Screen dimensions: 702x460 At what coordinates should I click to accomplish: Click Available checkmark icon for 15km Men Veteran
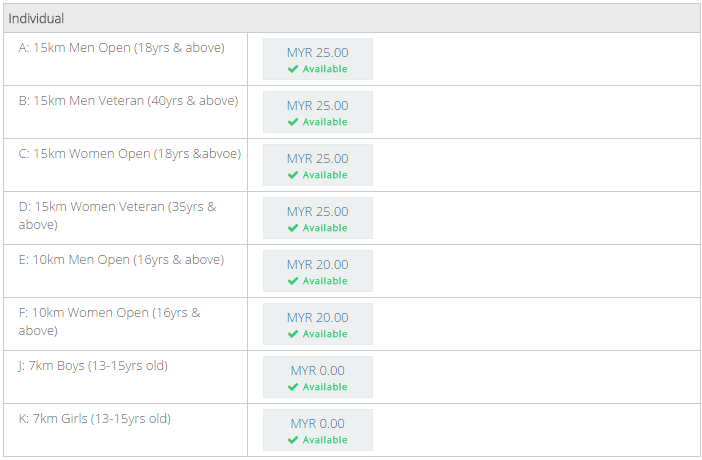point(293,122)
